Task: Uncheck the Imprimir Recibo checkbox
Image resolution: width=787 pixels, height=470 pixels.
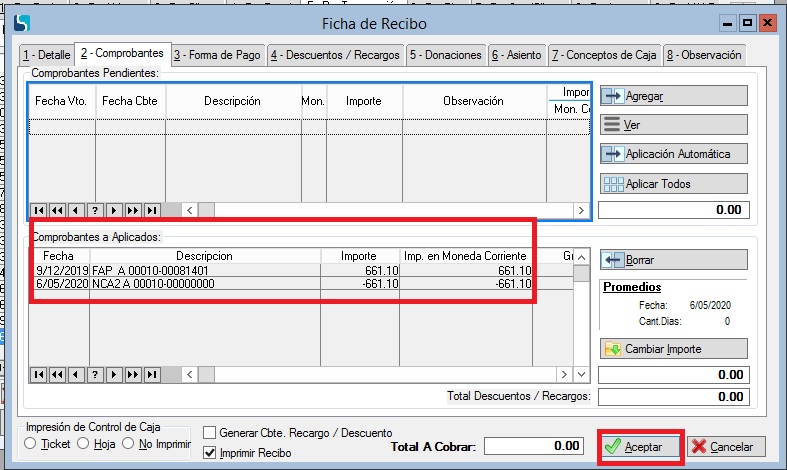Action: click(210, 453)
